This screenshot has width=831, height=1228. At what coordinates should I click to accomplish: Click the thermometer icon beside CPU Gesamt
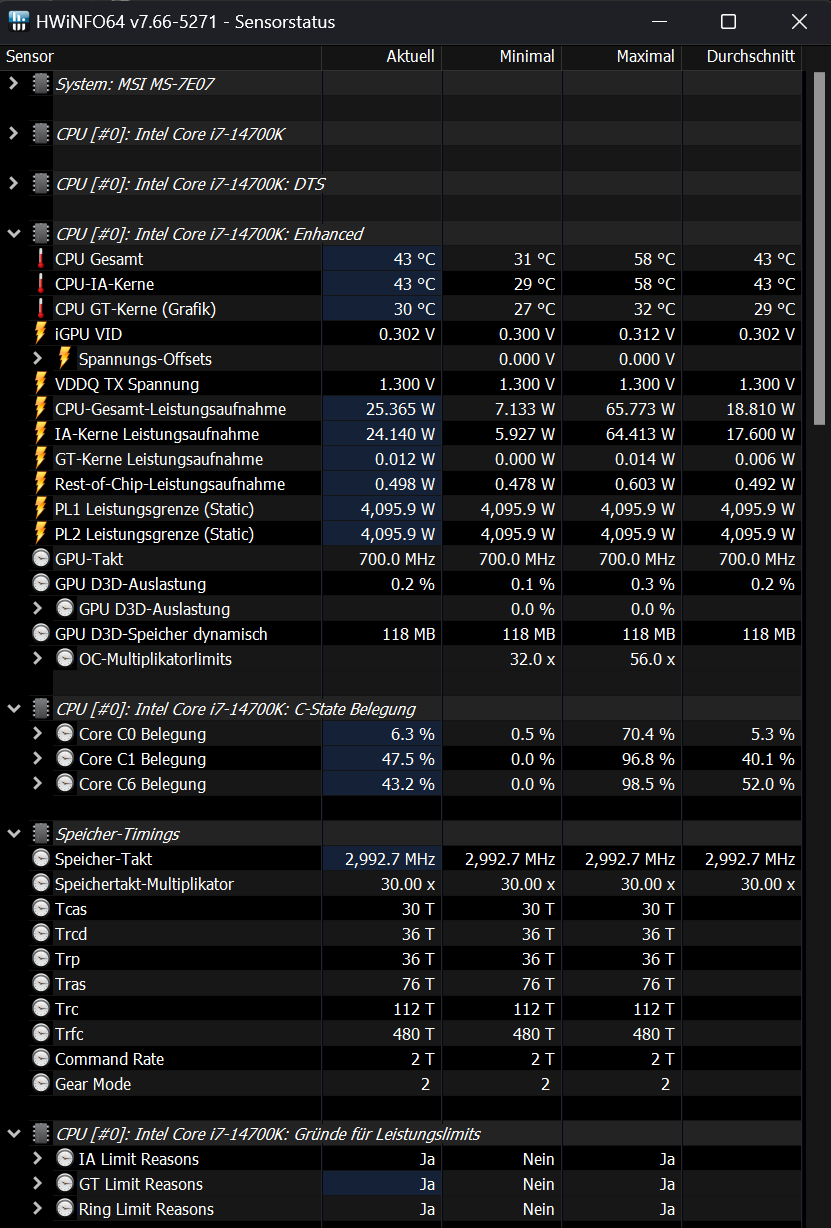pyautogui.click(x=41, y=259)
